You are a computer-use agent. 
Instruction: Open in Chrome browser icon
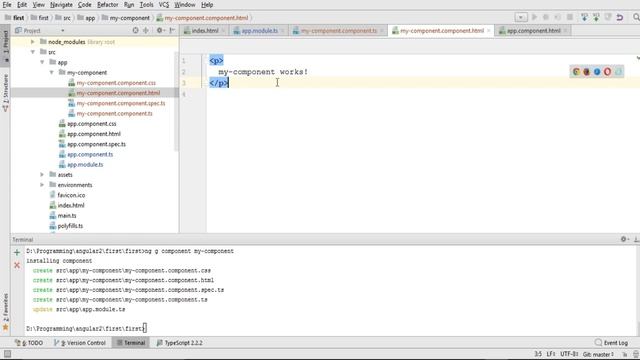[x=576, y=72]
